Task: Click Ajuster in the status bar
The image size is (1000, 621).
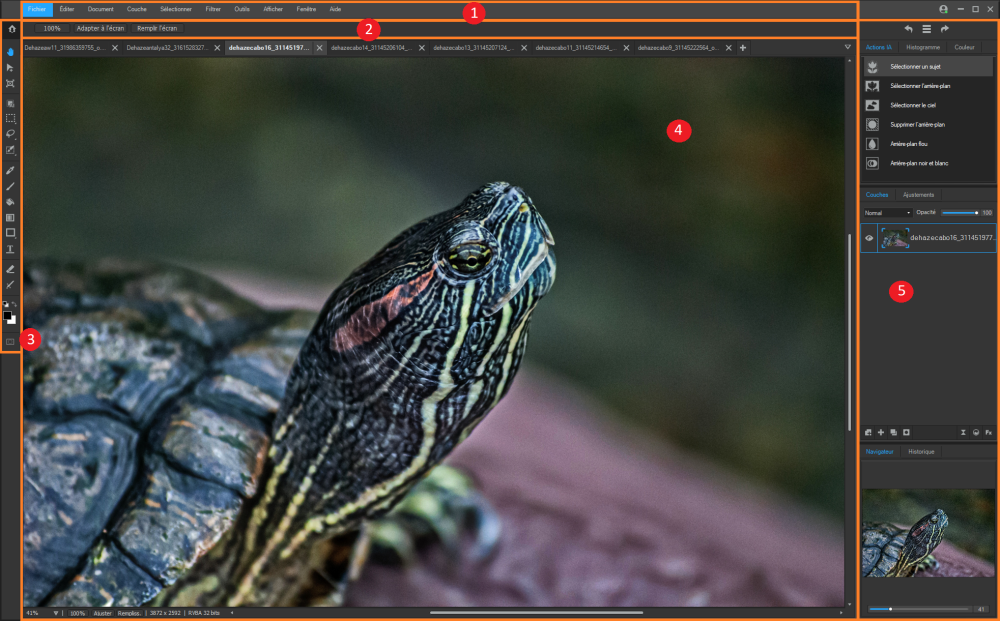Action: 102,613
